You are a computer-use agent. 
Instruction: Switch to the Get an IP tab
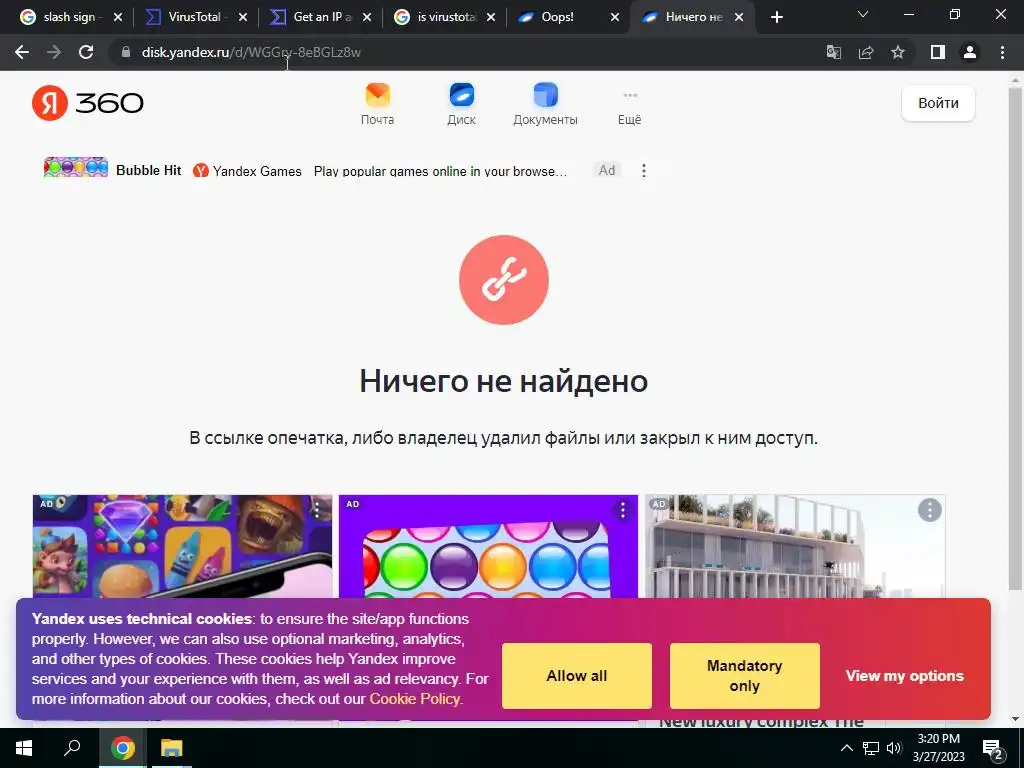pyautogui.click(x=320, y=17)
